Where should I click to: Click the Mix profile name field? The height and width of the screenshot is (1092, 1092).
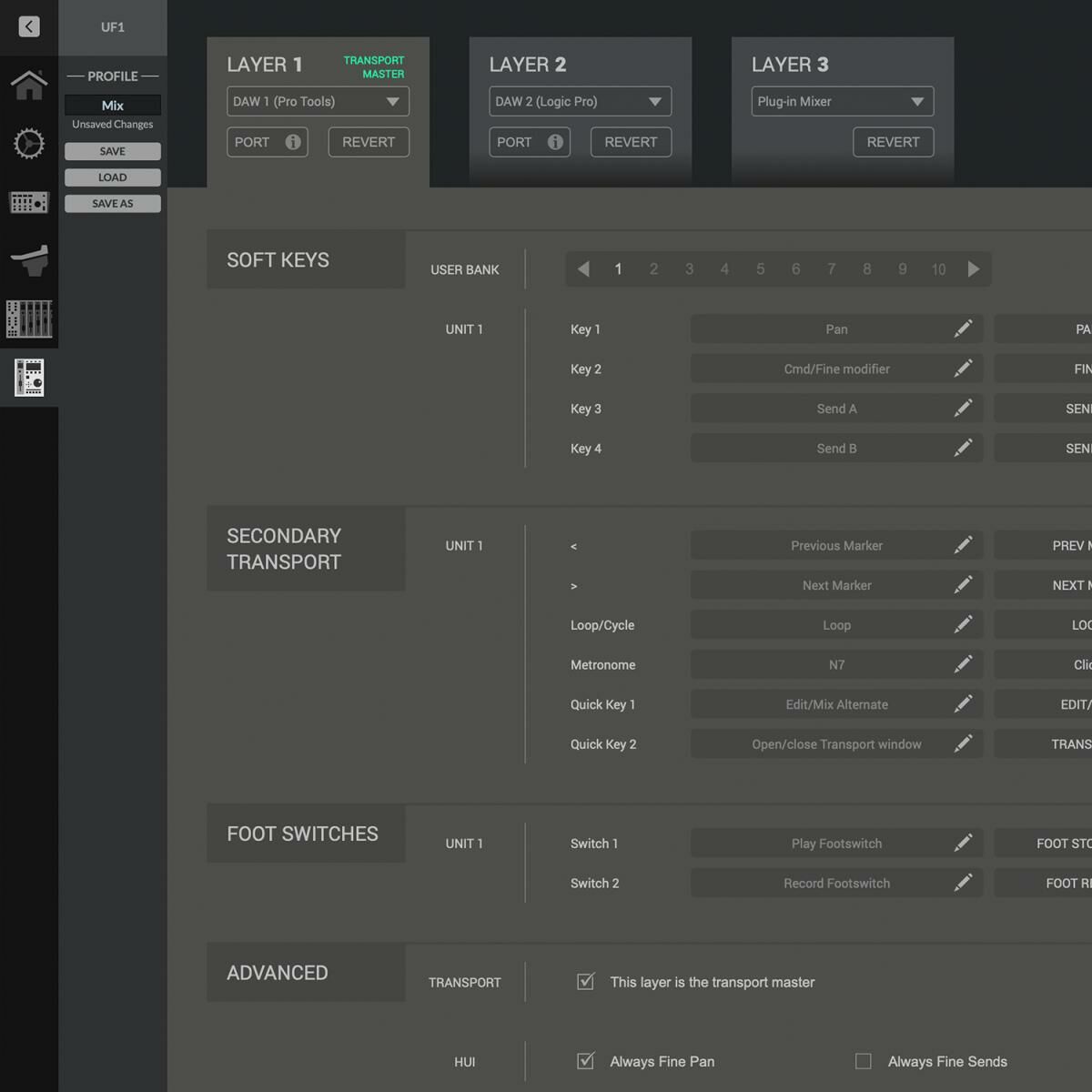click(x=113, y=106)
